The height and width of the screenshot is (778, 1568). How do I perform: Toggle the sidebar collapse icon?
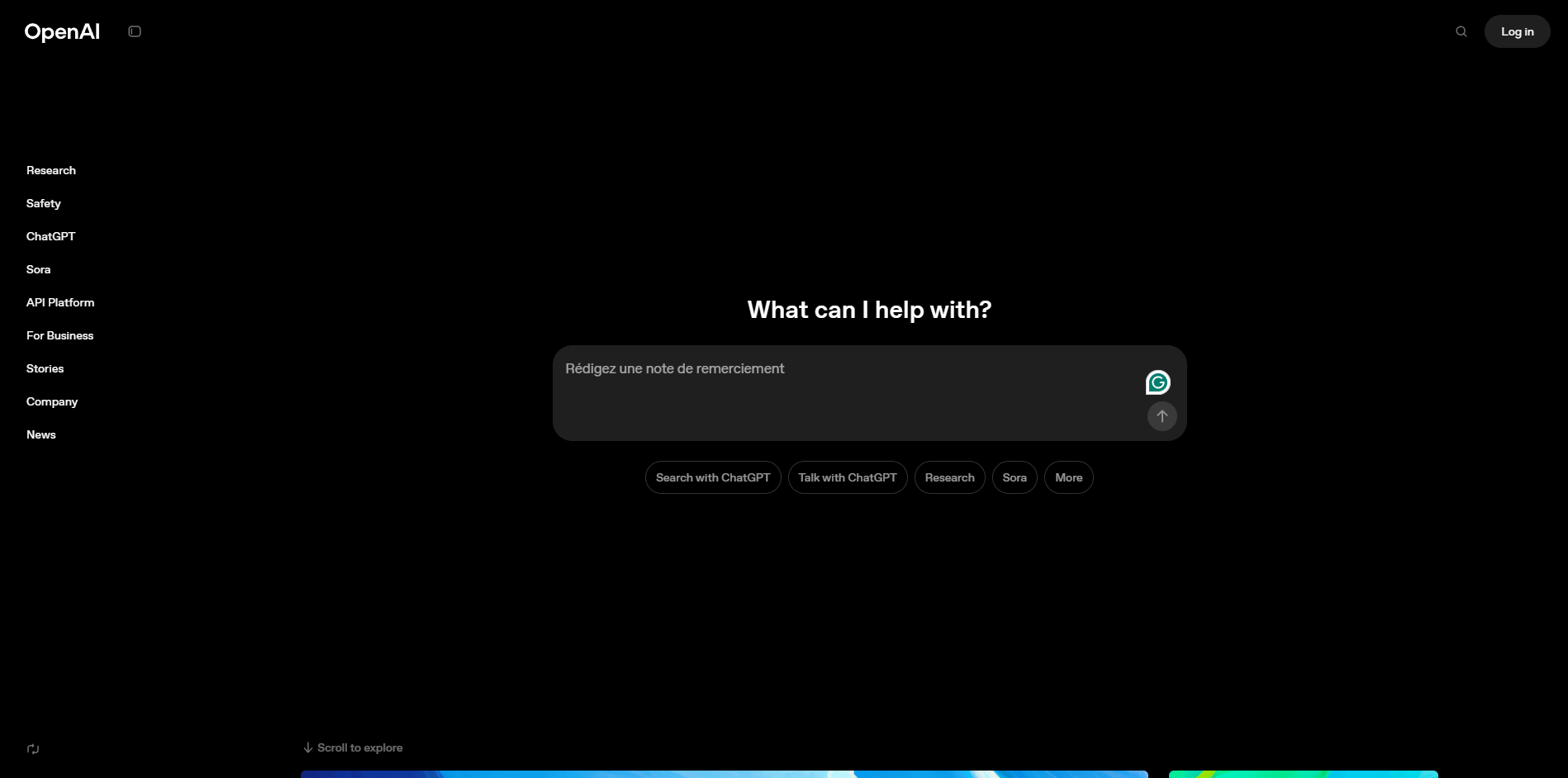(x=135, y=31)
